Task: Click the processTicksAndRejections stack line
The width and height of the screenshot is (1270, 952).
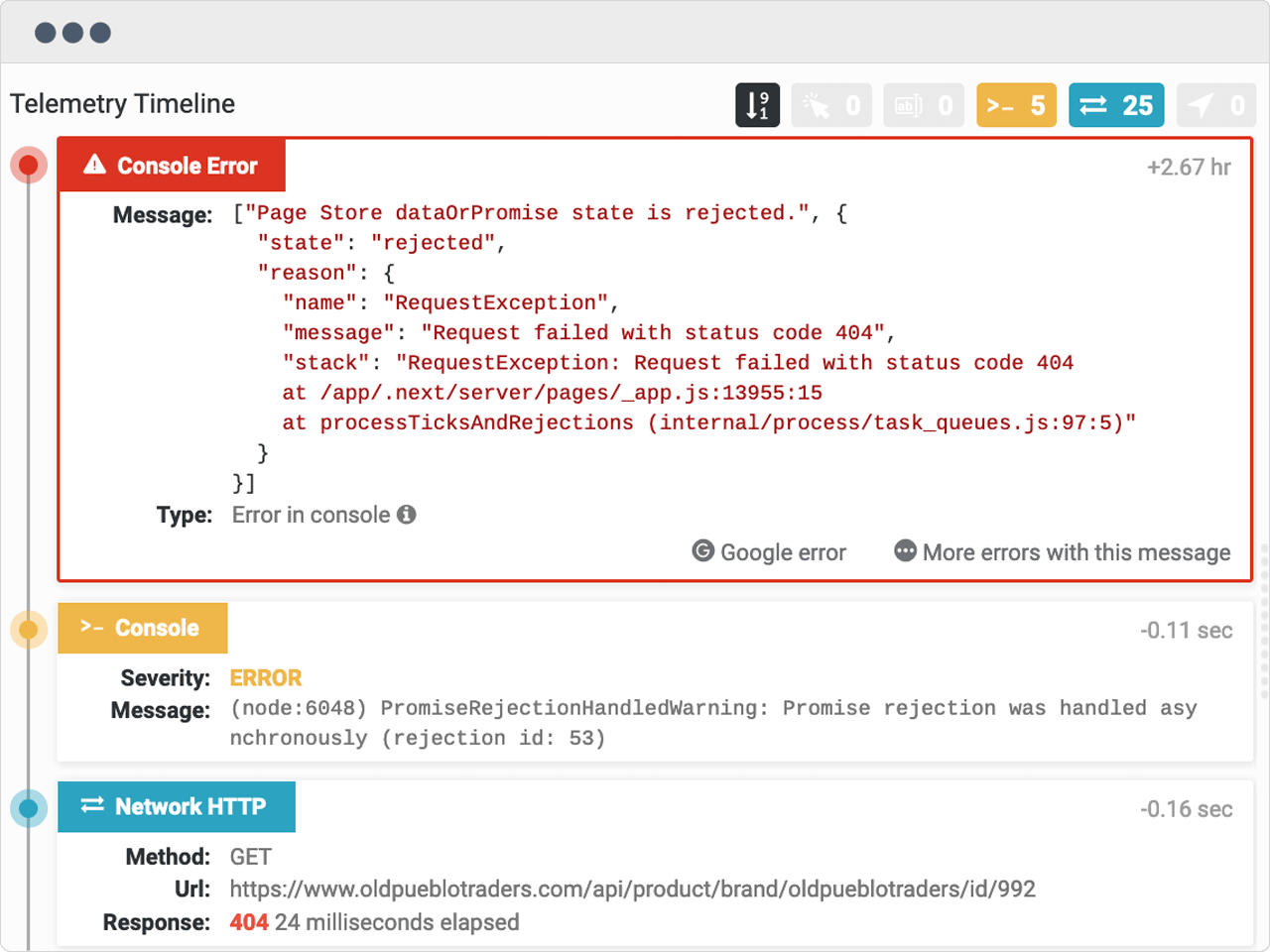Action: tap(709, 422)
